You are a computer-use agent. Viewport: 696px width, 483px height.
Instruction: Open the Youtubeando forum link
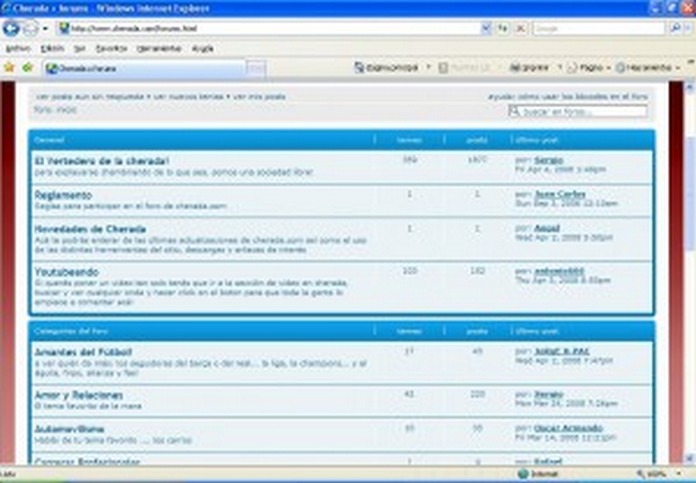(66, 271)
